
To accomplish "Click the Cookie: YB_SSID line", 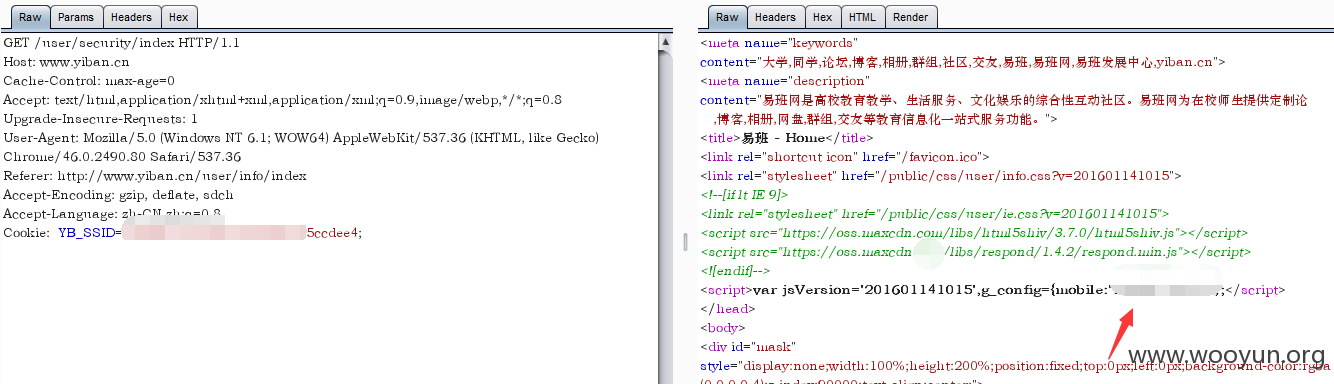I will [x=182, y=233].
